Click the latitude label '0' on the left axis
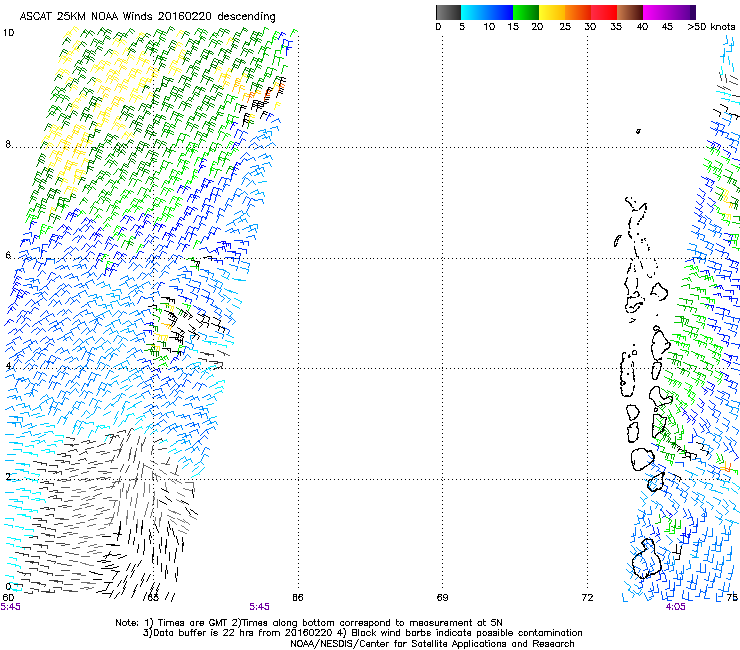 point(8,586)
